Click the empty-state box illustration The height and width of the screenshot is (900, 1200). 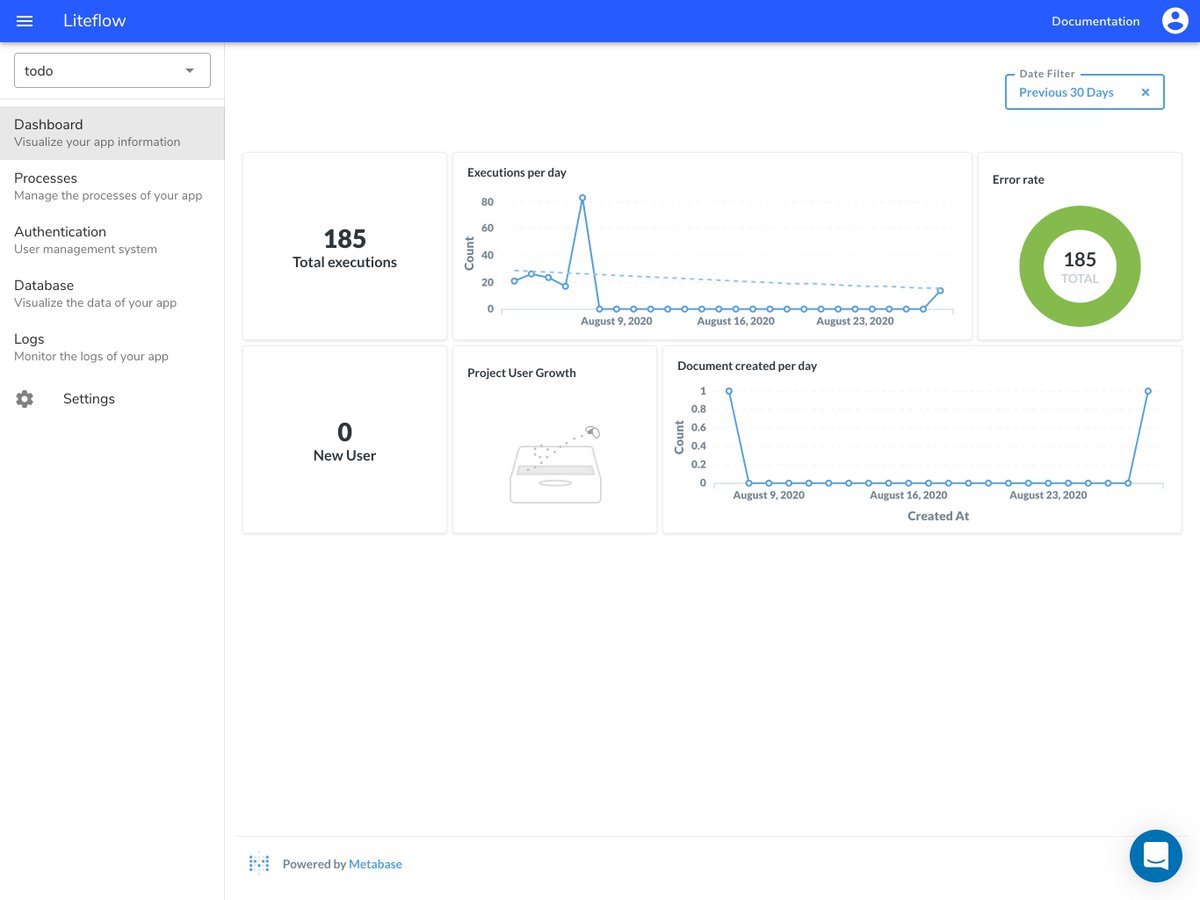[555, 463]
